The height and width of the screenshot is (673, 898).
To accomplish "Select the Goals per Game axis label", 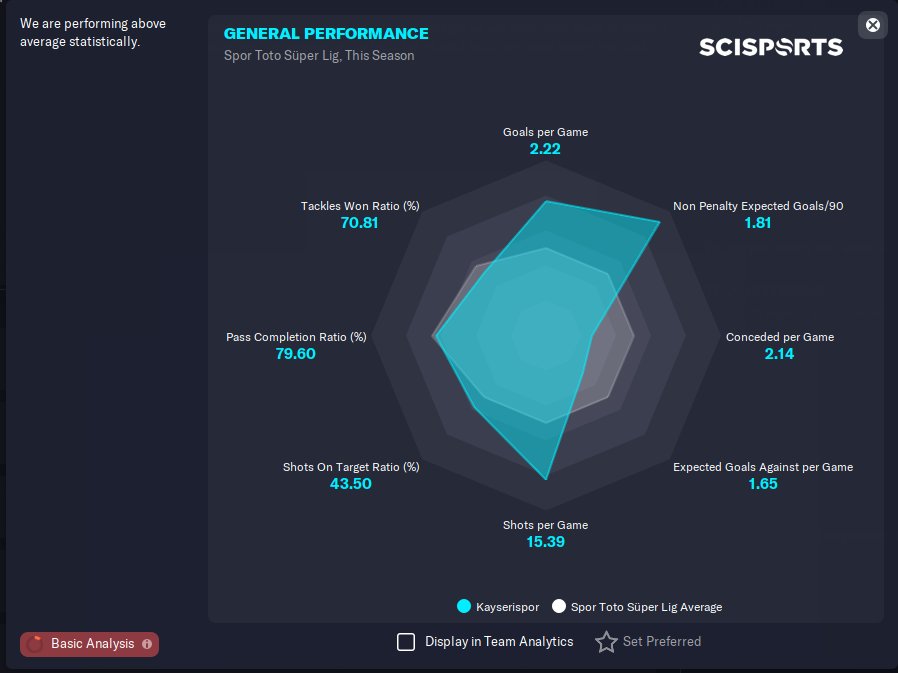I will [x=545, y=132].
